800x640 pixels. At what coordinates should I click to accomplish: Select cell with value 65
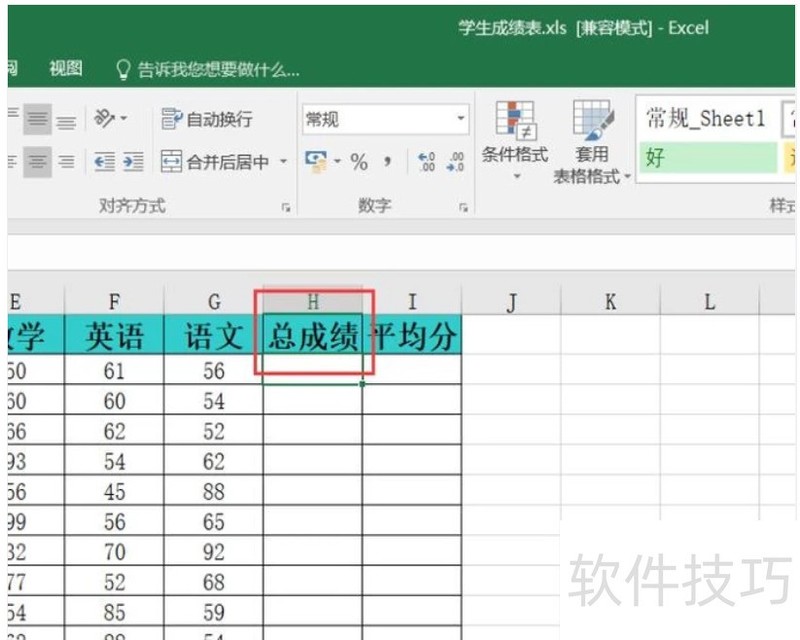214,521
